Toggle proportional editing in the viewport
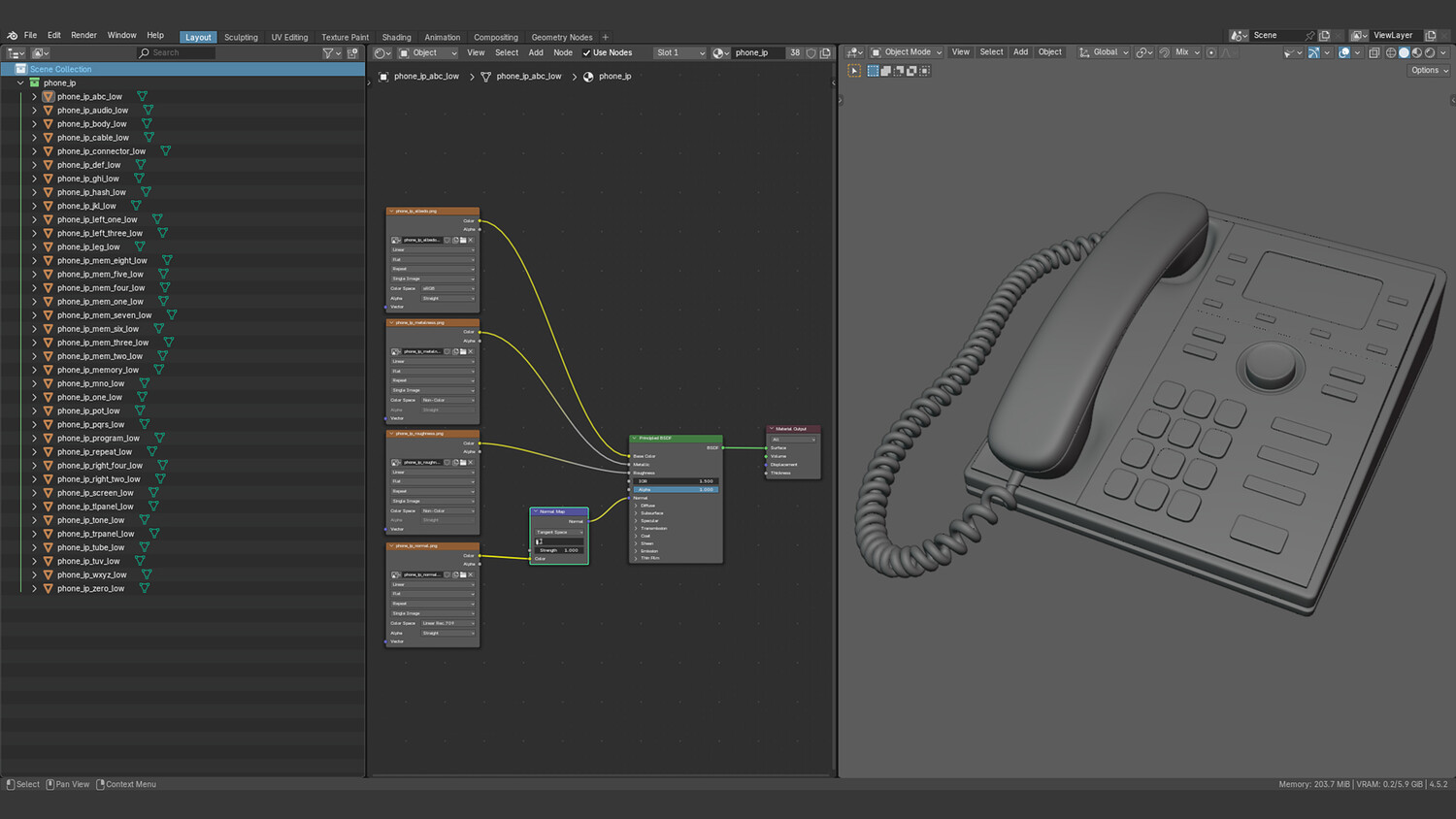This screenshot has height=819, width=1456. click(1211, 52)
